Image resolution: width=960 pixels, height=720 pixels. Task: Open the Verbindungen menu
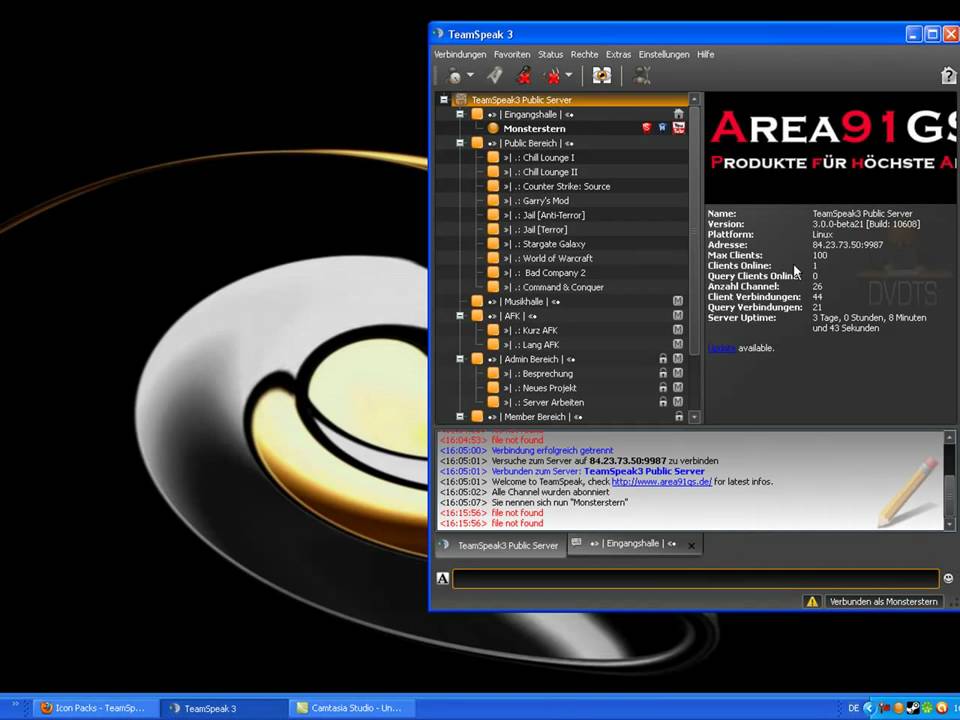click(460, 54)
